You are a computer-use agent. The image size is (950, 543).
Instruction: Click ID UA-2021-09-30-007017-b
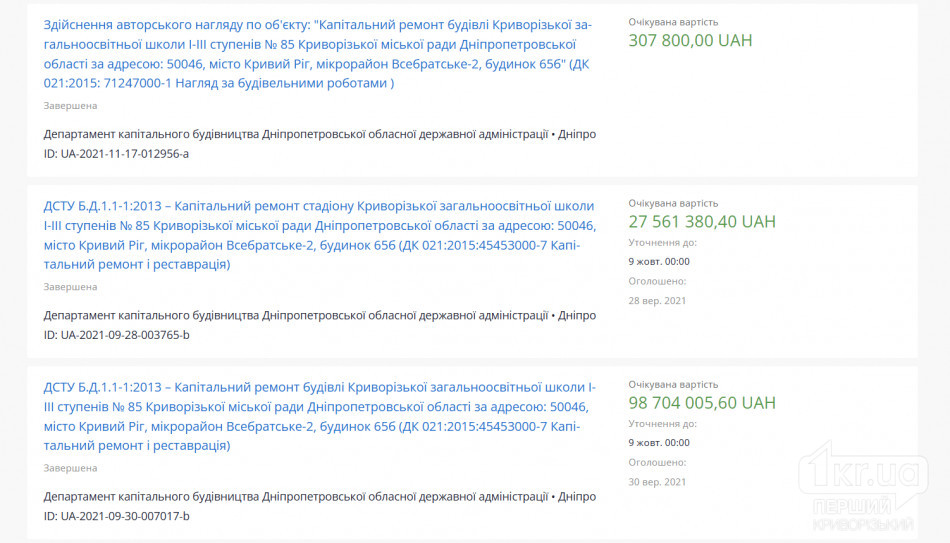[116, 516]
